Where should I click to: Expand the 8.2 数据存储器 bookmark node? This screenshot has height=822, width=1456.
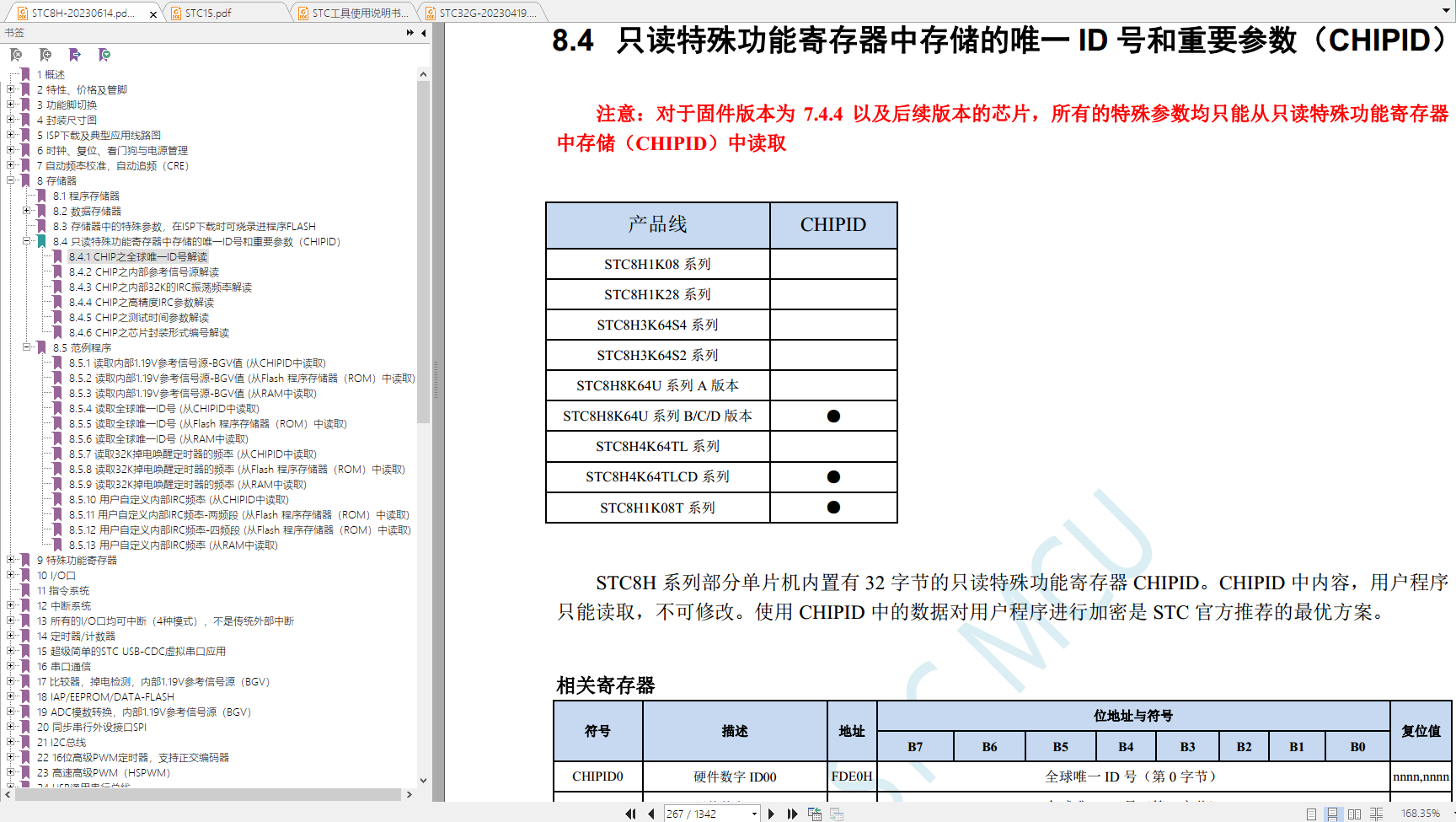26,211
